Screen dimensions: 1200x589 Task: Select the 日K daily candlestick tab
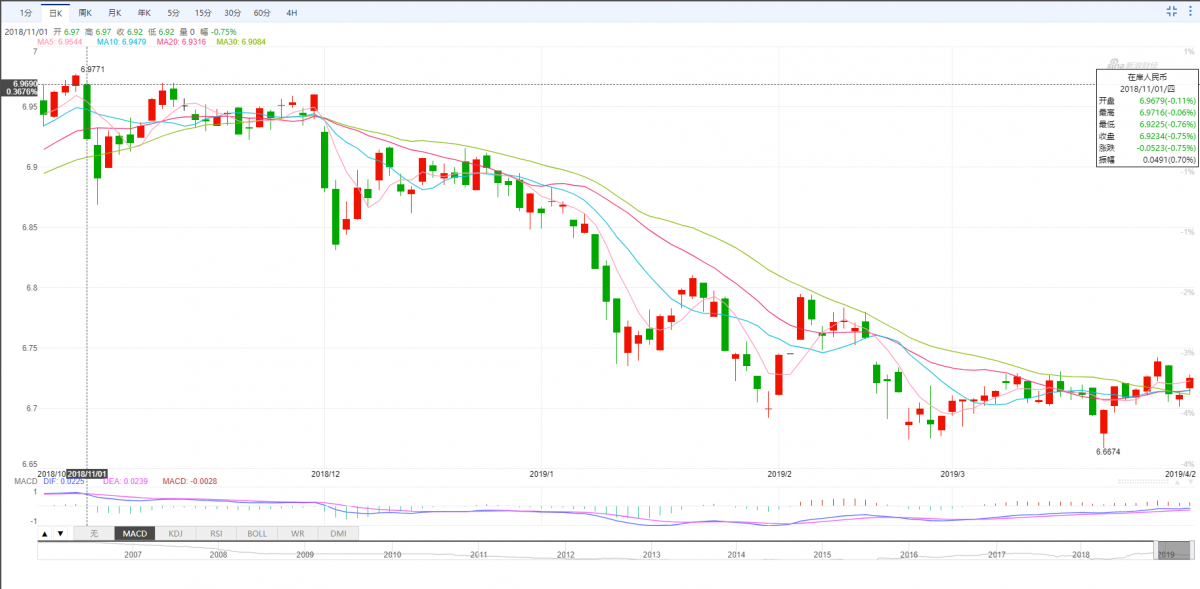pos(56,12)
